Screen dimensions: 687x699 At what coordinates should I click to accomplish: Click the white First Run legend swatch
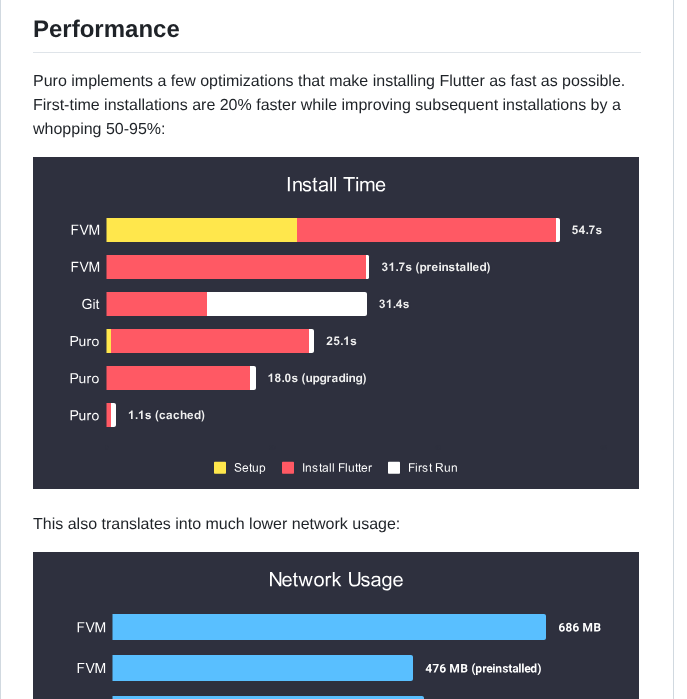(394, 467)
